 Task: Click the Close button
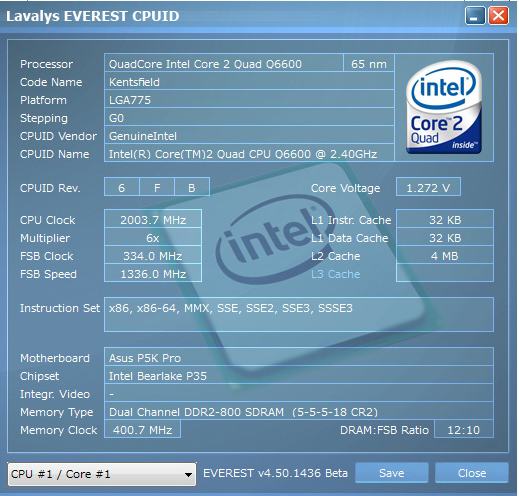coord(472,473)
